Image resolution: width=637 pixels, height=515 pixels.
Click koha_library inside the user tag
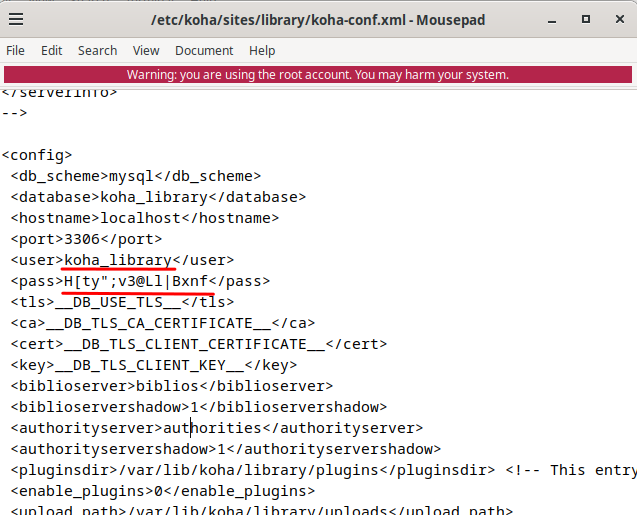tap(118, 260)
